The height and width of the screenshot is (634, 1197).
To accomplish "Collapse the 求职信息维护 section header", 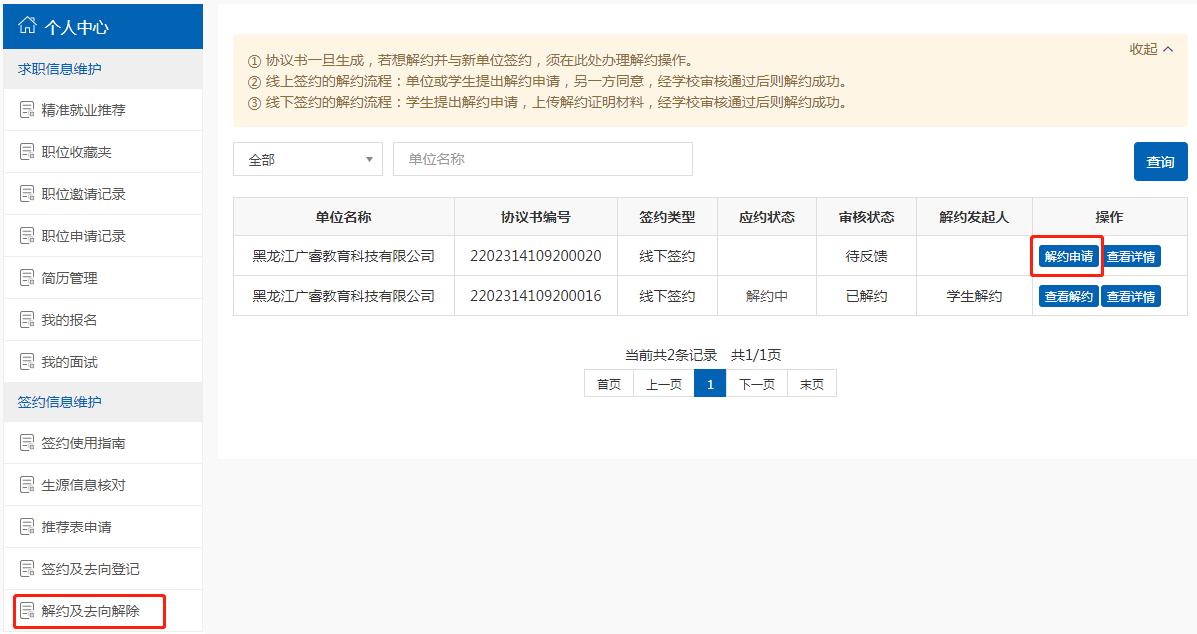I will click(60, 69).
